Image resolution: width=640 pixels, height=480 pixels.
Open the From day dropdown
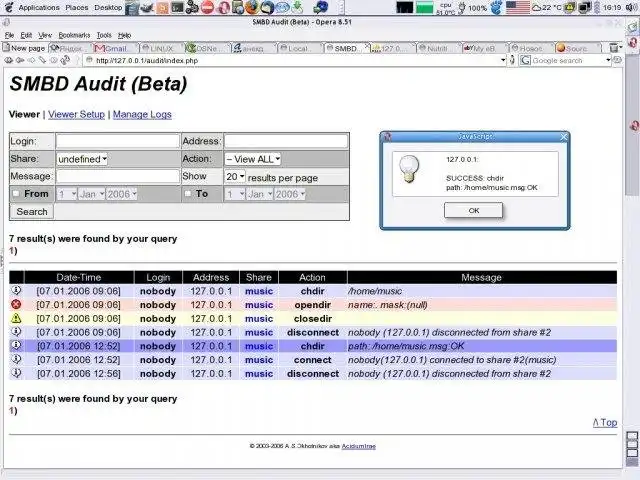pyautogui.click(x=67, y=194)
